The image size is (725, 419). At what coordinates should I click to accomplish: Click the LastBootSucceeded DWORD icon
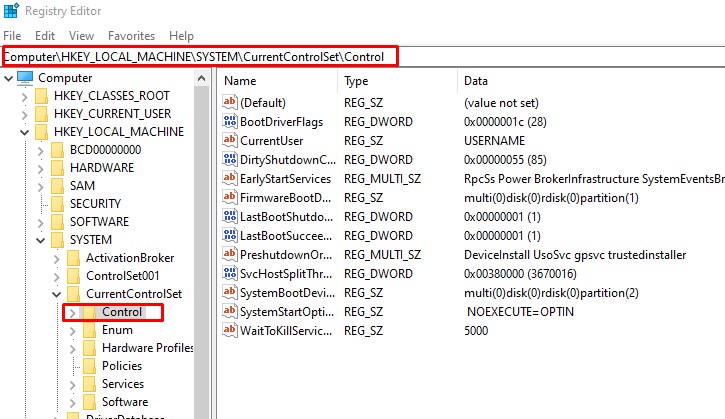[230, 235]
